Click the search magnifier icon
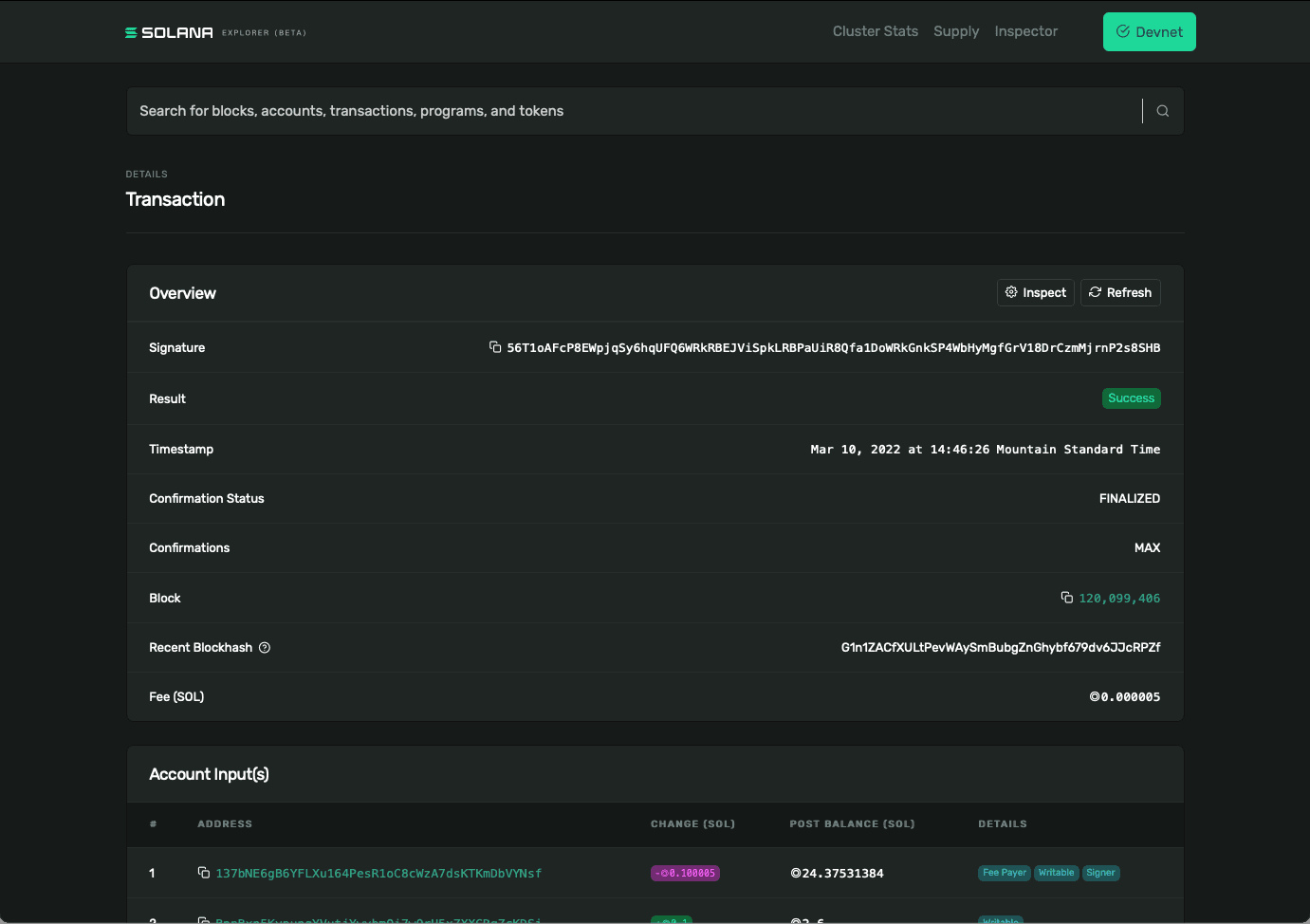 [x=1162, y=110]
